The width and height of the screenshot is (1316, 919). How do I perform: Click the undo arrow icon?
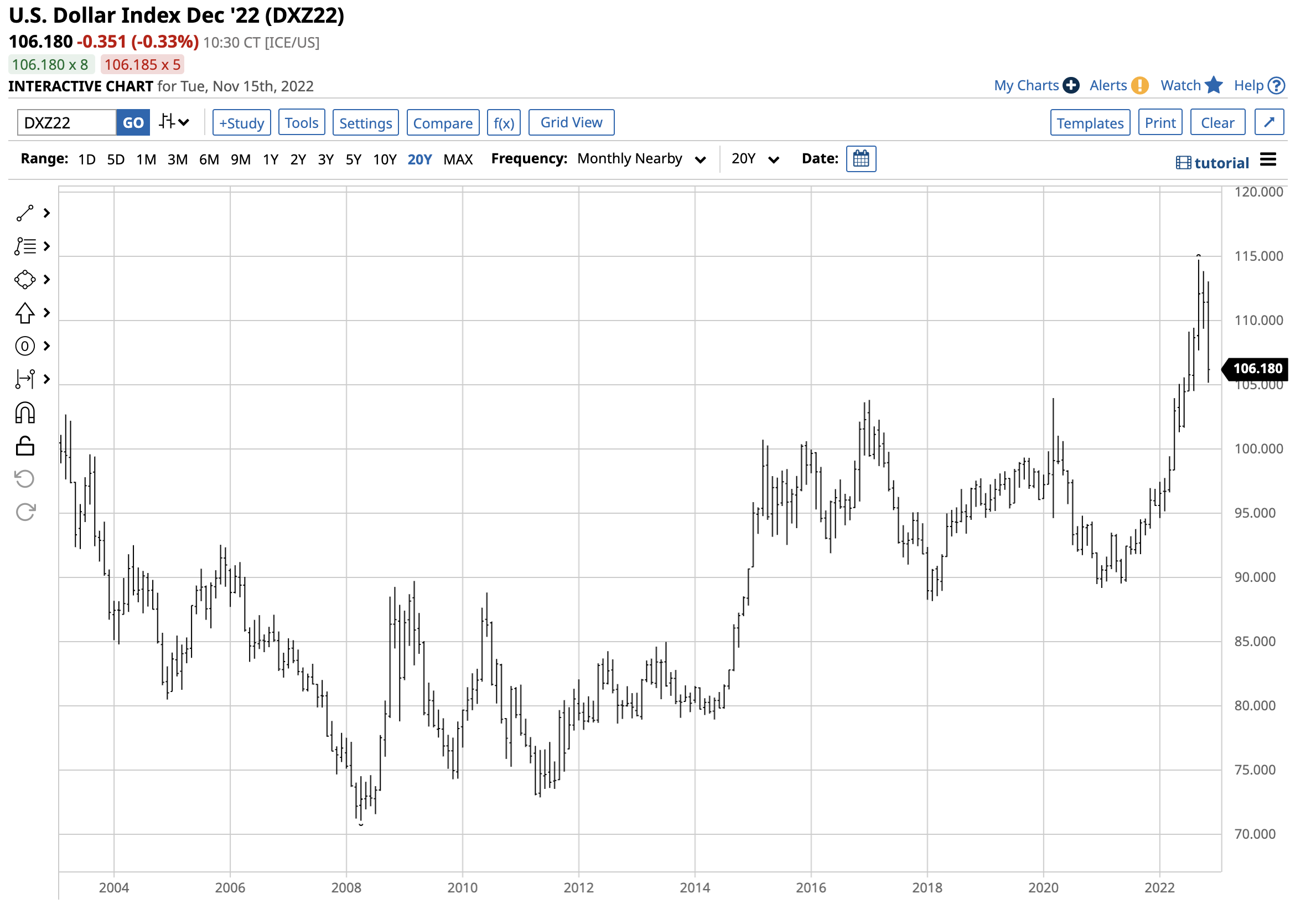(25, 479)
